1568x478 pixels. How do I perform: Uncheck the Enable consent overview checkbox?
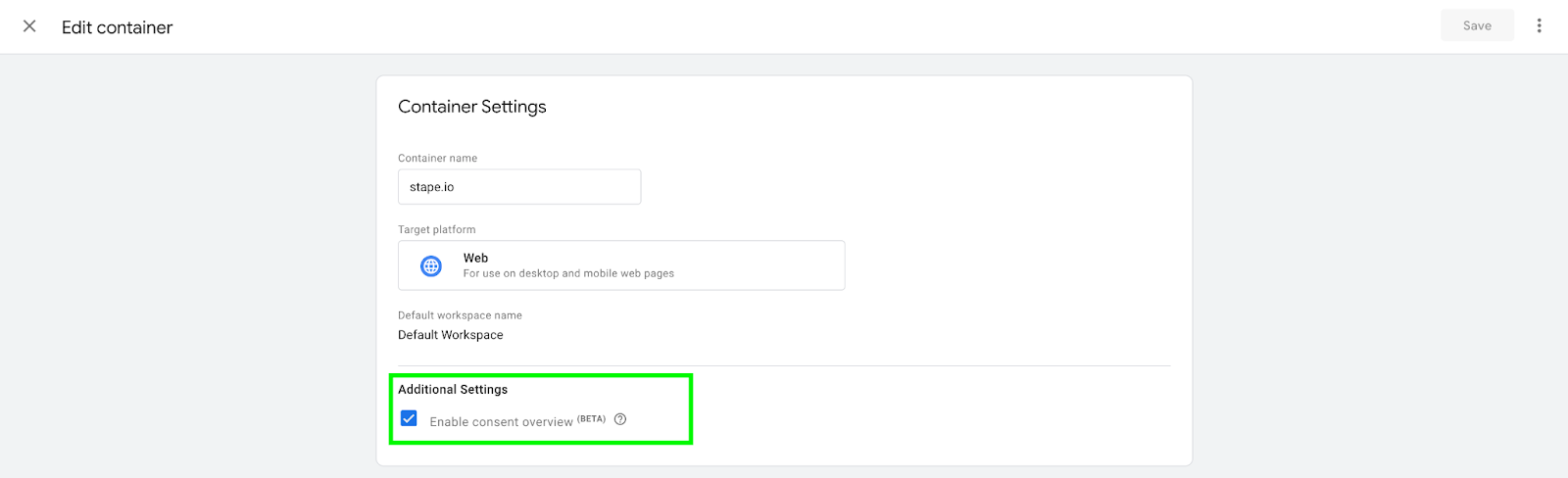(x=410, y=419)
